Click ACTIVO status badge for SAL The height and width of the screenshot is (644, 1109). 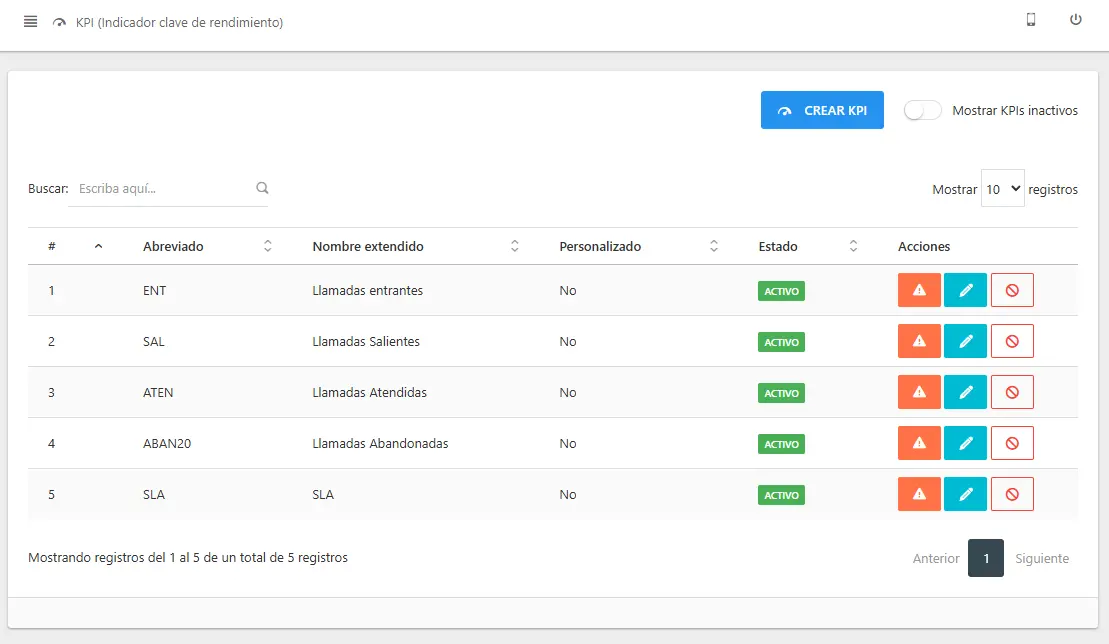tap(781, 342)
